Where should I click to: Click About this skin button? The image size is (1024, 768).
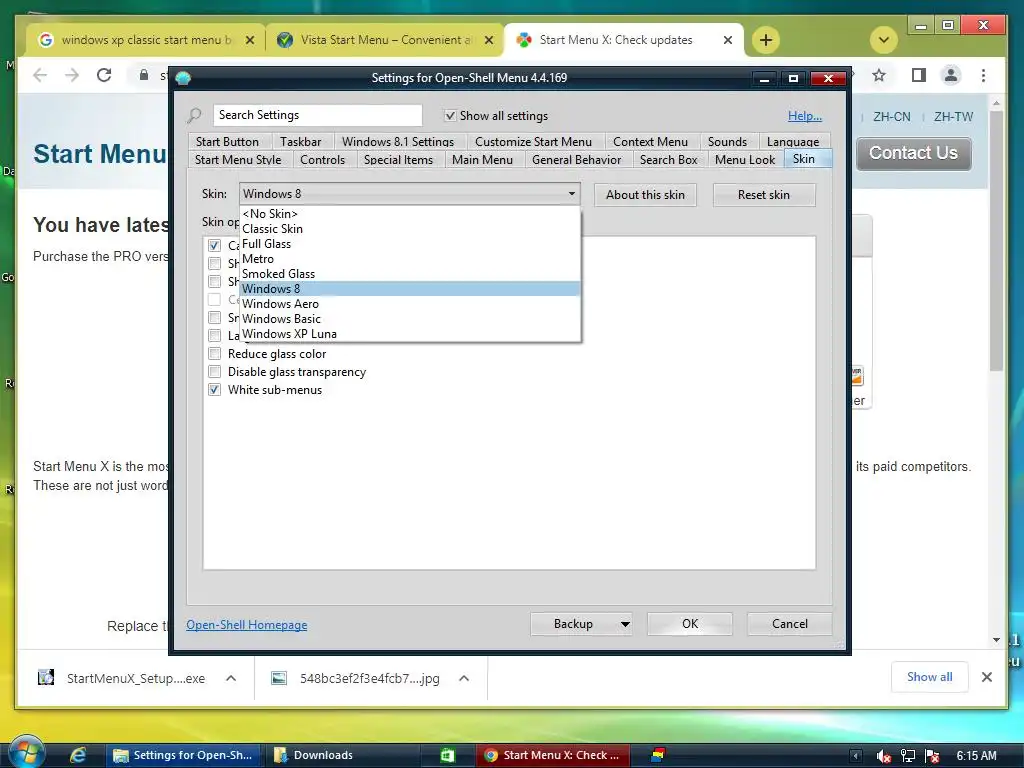pyautogui.click(x=645, y=195)
